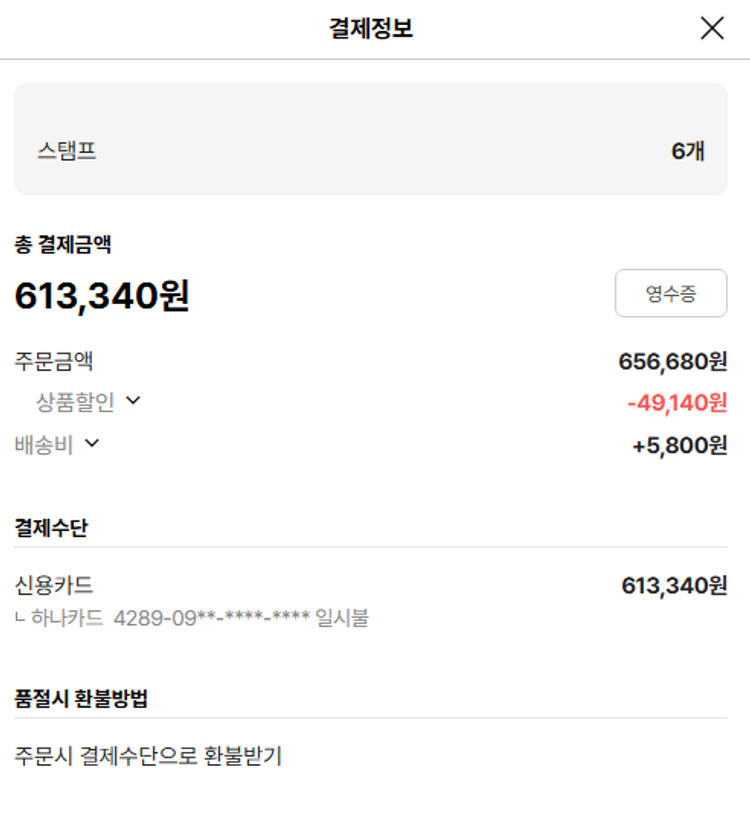Click the +5,800원 shipping fee amount
The height and width of the screenshot is (825, 750).
pos(680,445)
